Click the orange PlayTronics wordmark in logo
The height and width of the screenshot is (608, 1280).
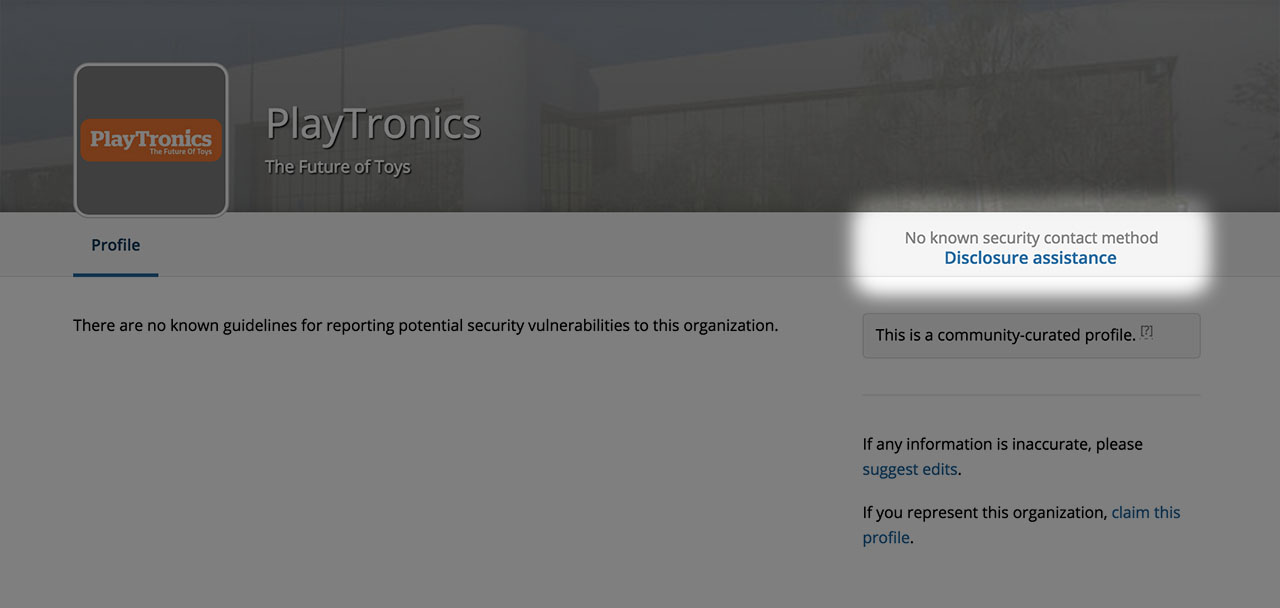click(x=151, y=140)
